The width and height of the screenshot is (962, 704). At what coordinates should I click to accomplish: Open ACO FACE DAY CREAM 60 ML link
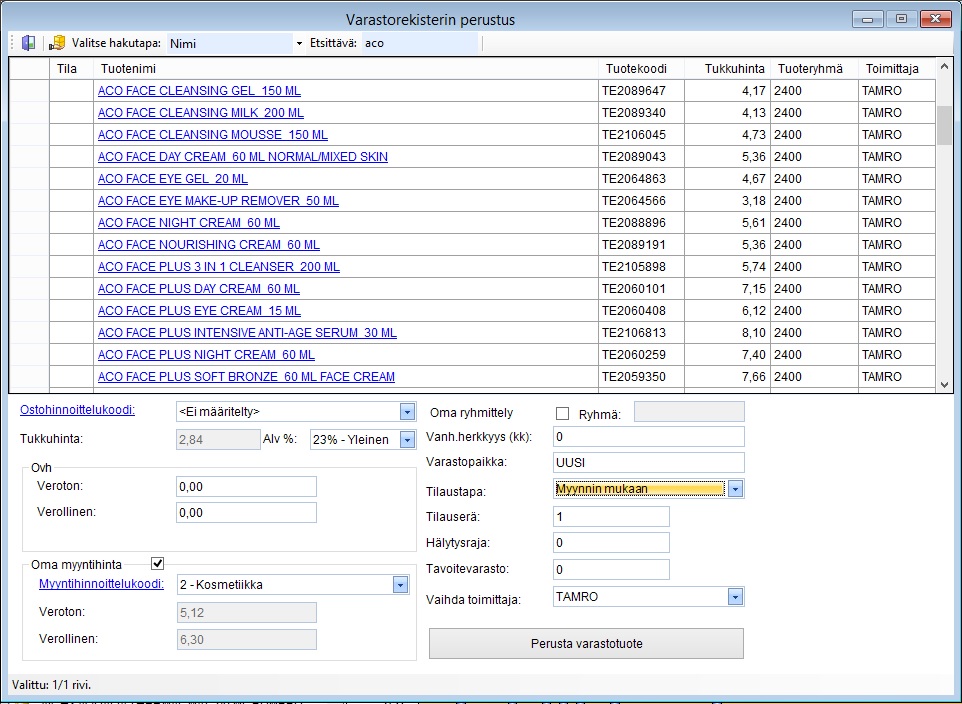pos(243,157)
